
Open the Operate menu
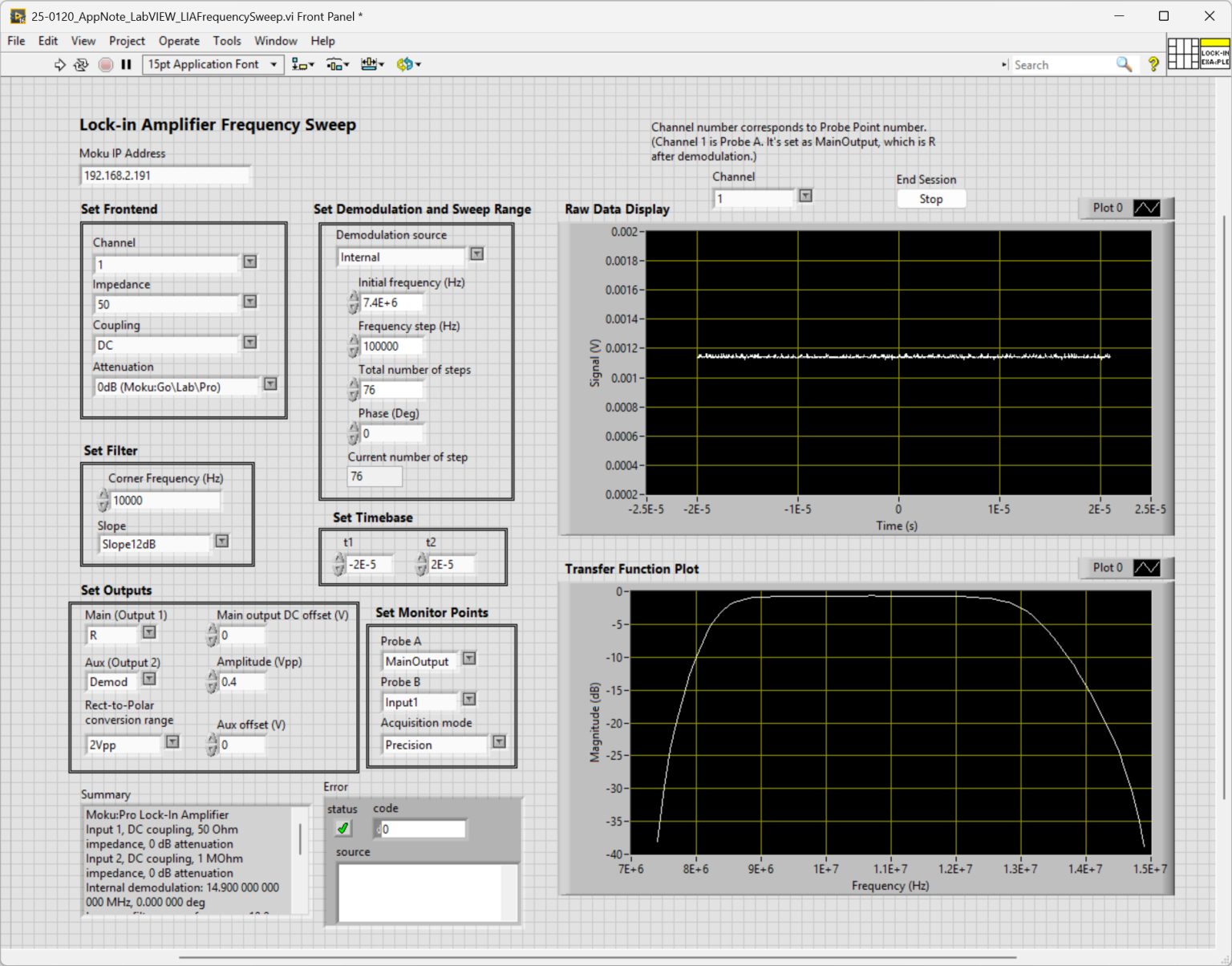[179, 41]
